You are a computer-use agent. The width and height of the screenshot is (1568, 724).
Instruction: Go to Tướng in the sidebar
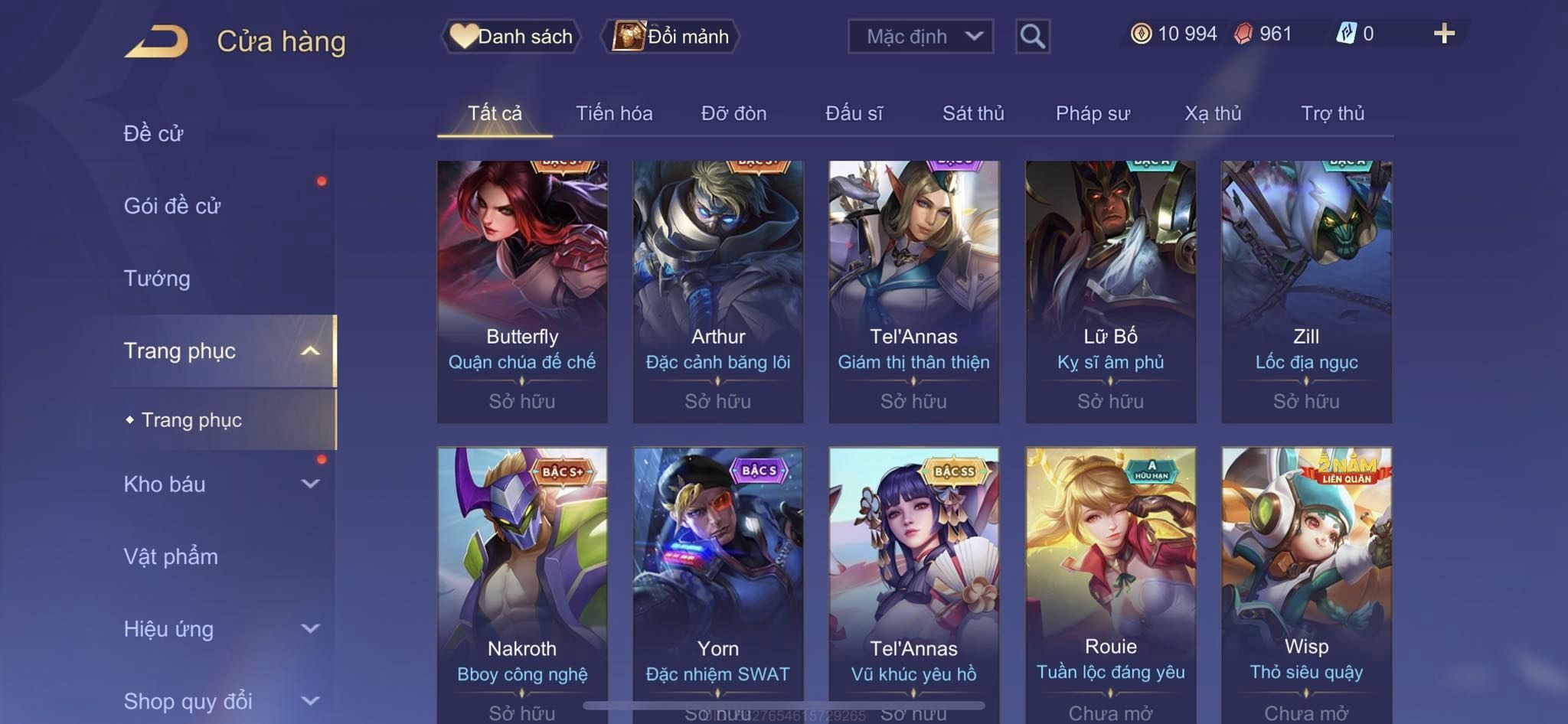157,279
